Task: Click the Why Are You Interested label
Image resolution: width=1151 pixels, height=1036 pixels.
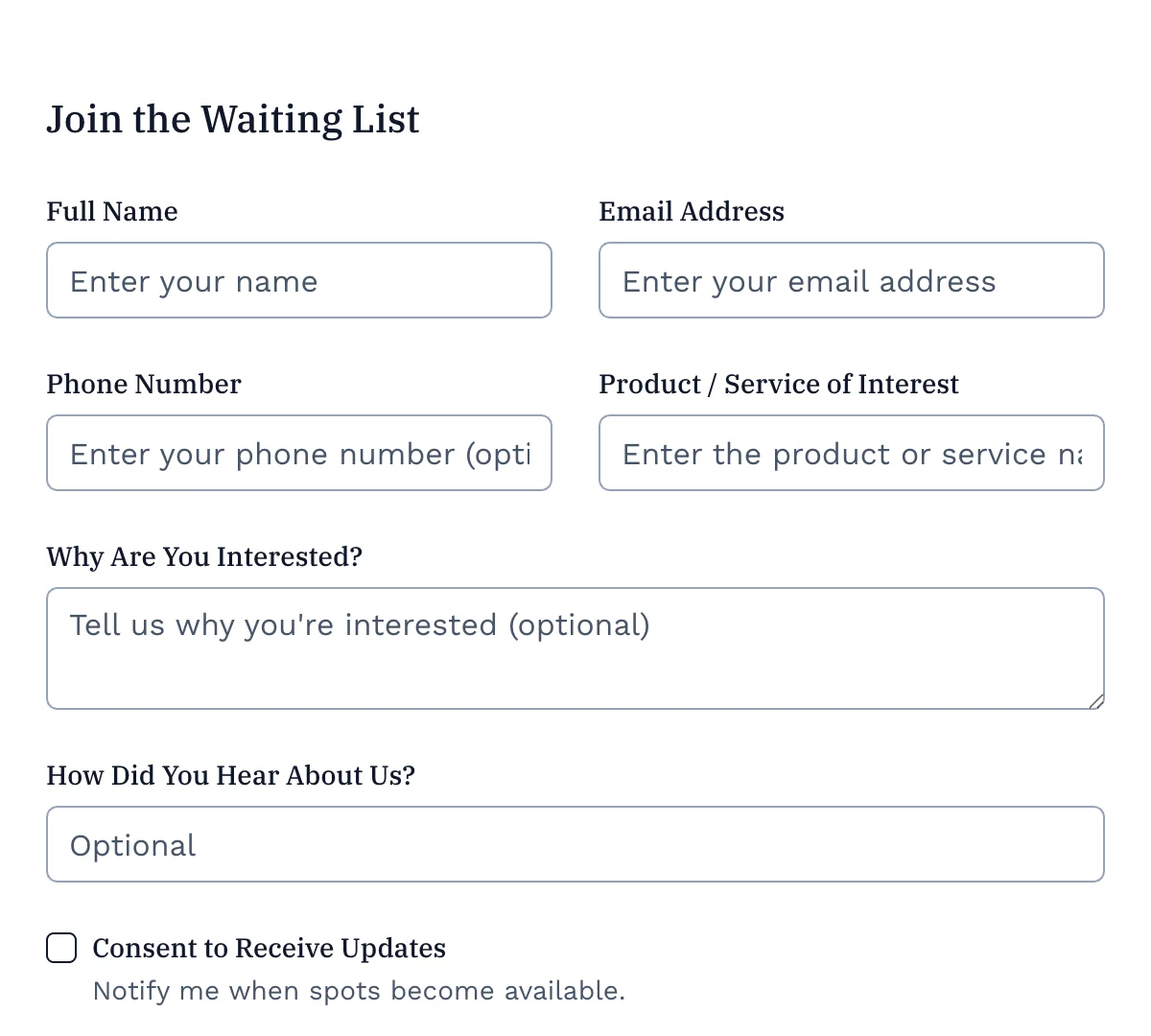Action: pos(204,556)
